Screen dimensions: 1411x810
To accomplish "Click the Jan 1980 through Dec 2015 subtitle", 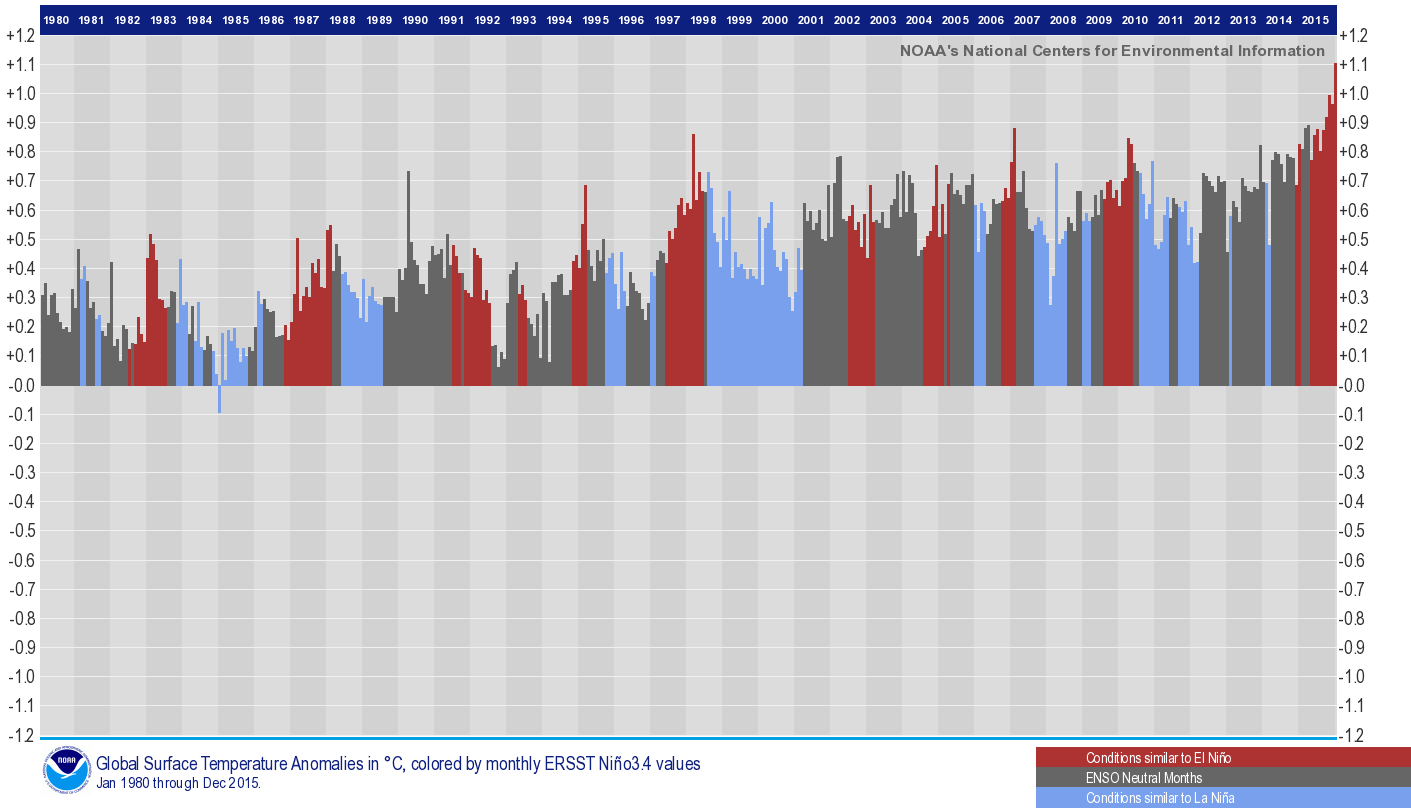I will pyautogui.click(x=179, y=783).
